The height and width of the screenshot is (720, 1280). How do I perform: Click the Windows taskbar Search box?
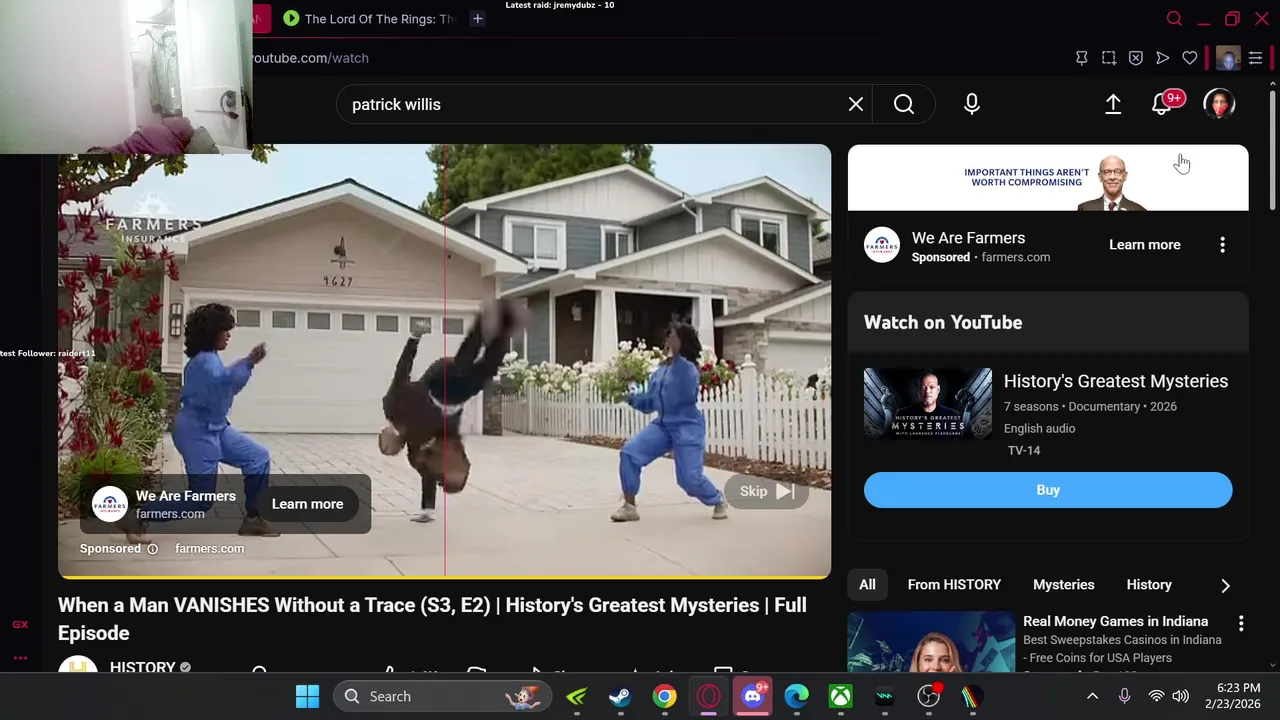tap(441, 696)
